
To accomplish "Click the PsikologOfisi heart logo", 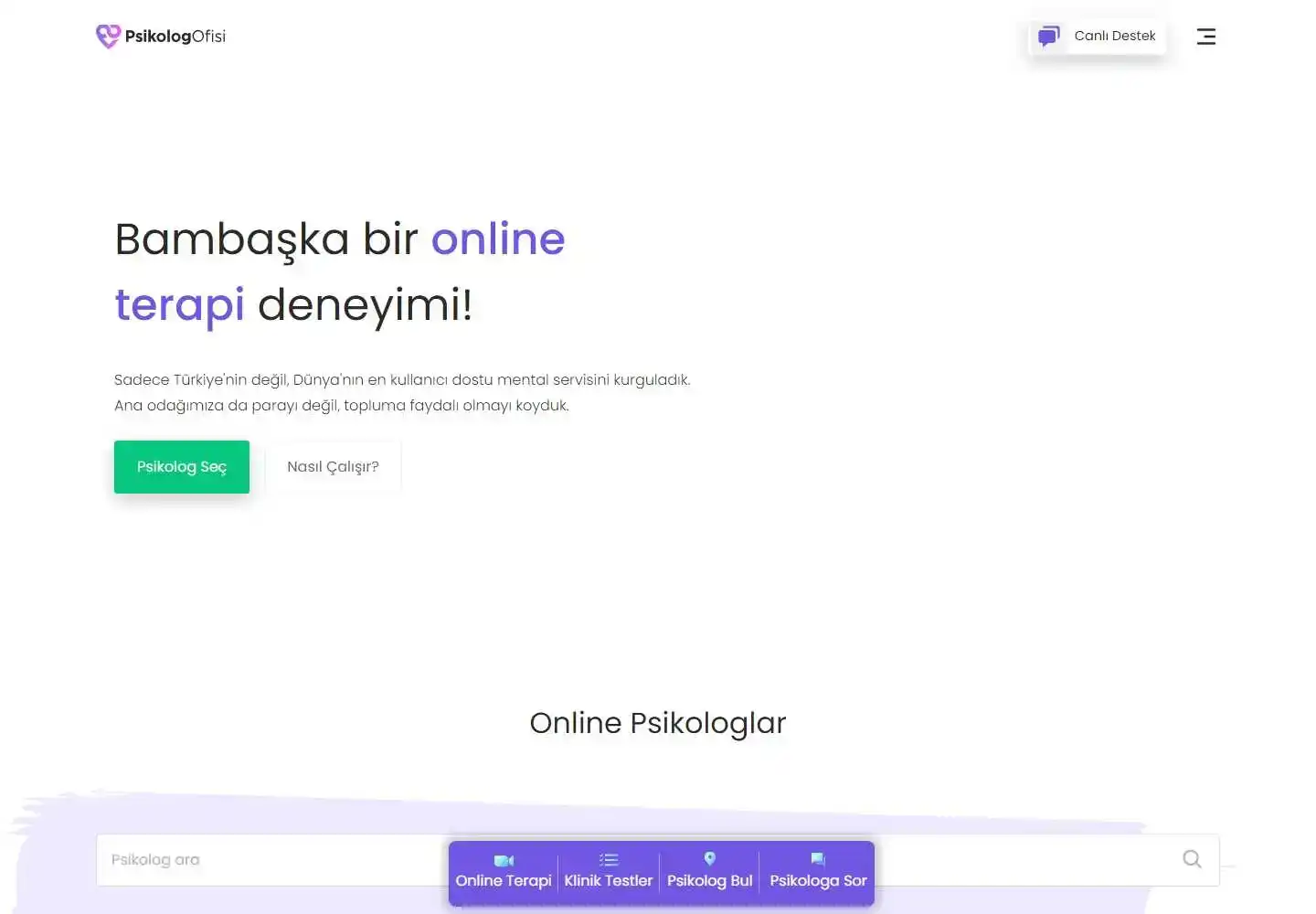I will tap(108, 37).
